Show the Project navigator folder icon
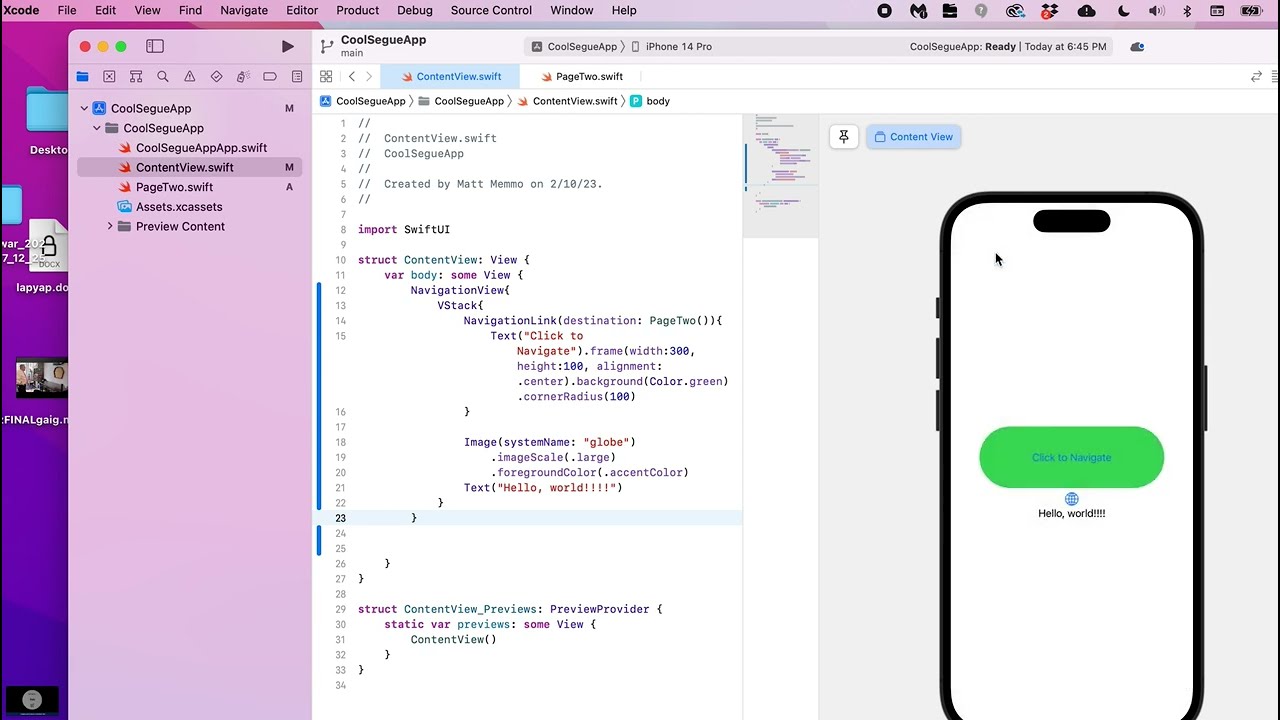 point(83,76)
